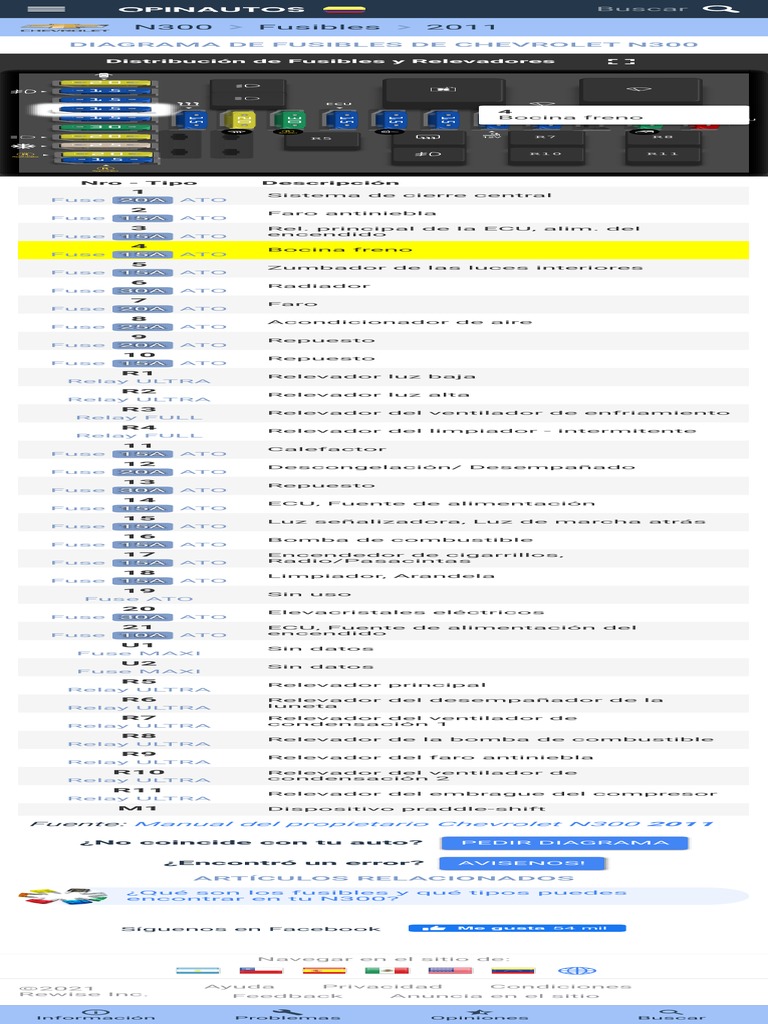Go to N300 breadcrumb
The image size is (768, 1024).
click(x=173, y=27)
